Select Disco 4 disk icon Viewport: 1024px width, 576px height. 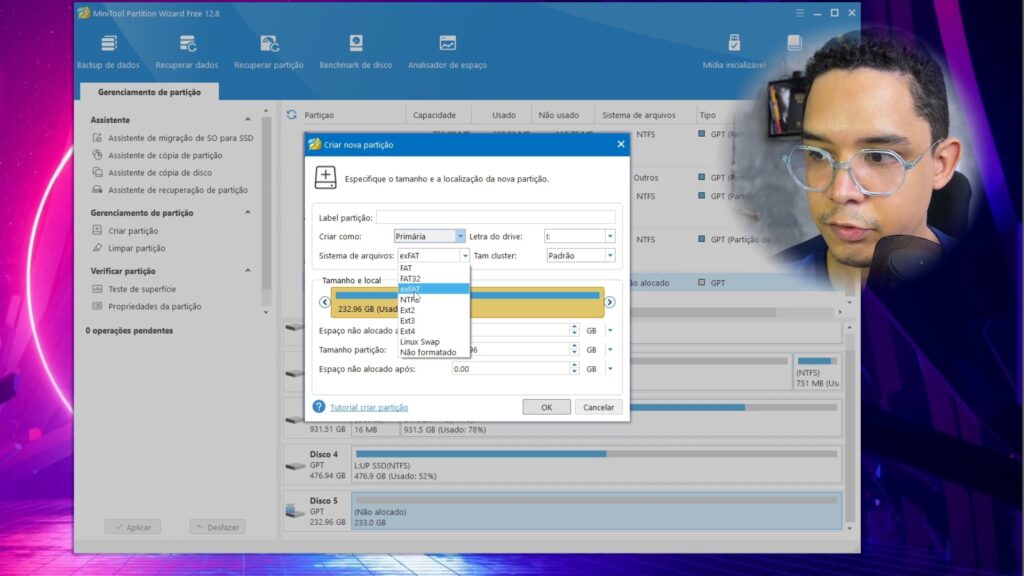click(295, 465)
